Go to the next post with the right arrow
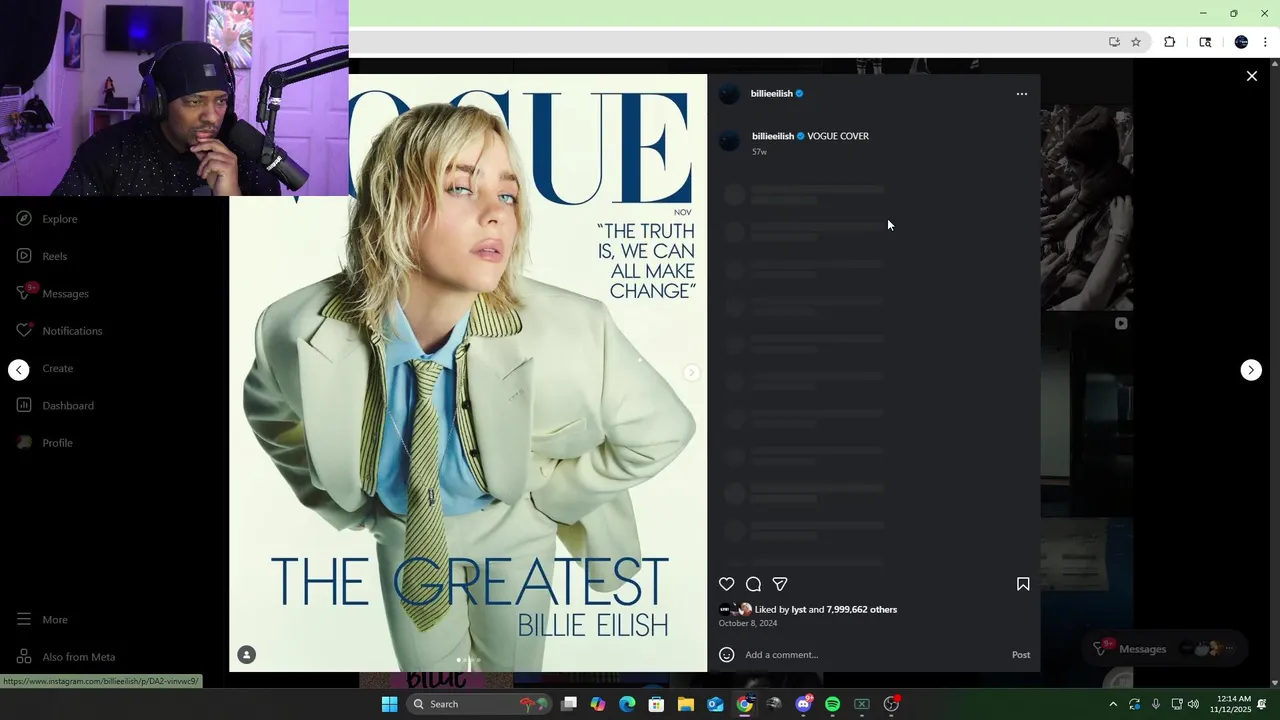 point(1251,370)
